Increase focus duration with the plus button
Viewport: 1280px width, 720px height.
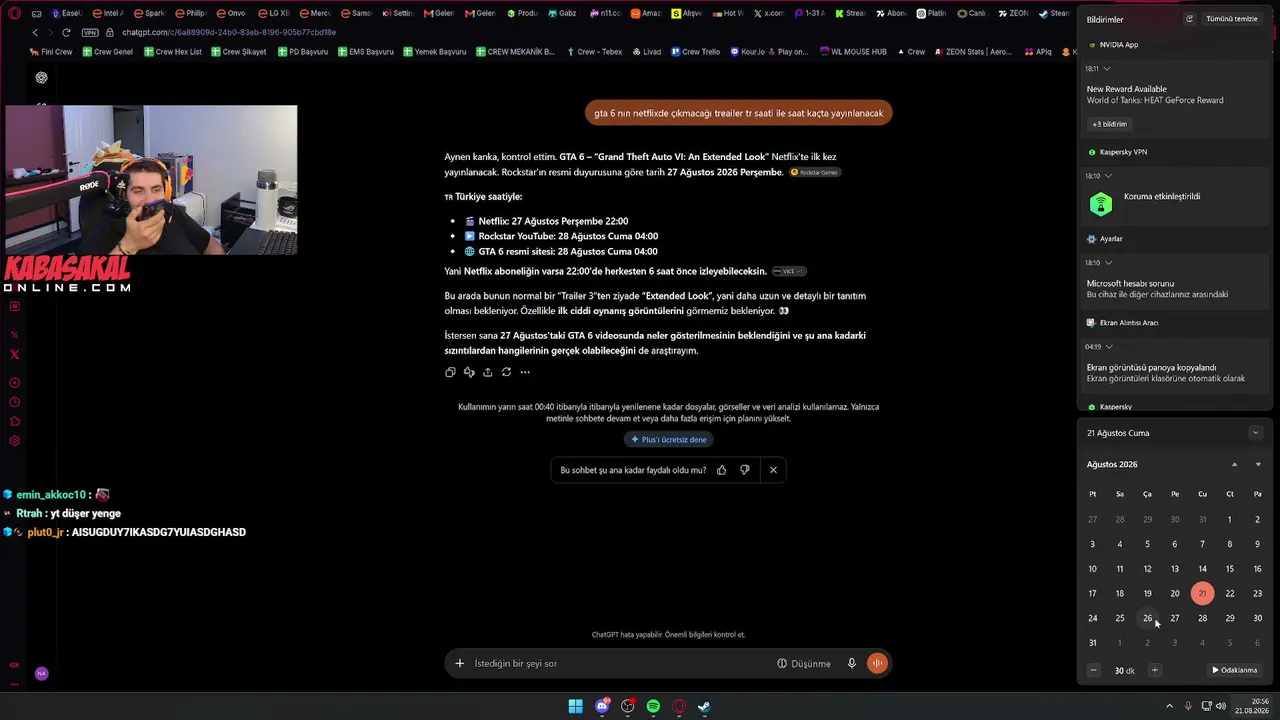[x=1155, y=670]
